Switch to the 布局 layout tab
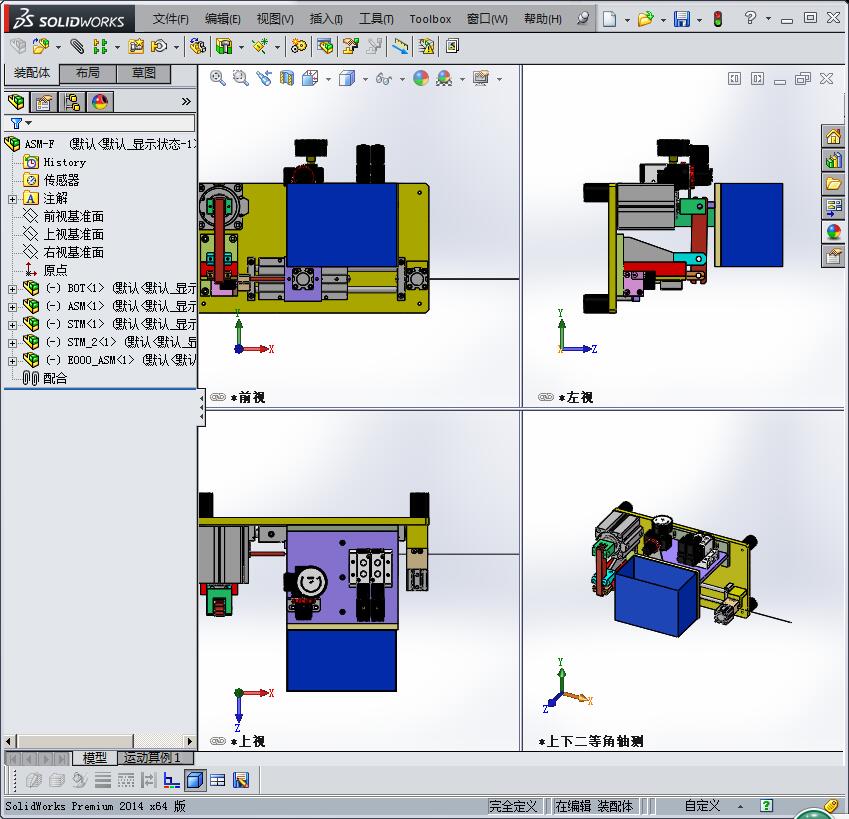The width and height of the screenshot is (849, 819). [x=88, y=73]
